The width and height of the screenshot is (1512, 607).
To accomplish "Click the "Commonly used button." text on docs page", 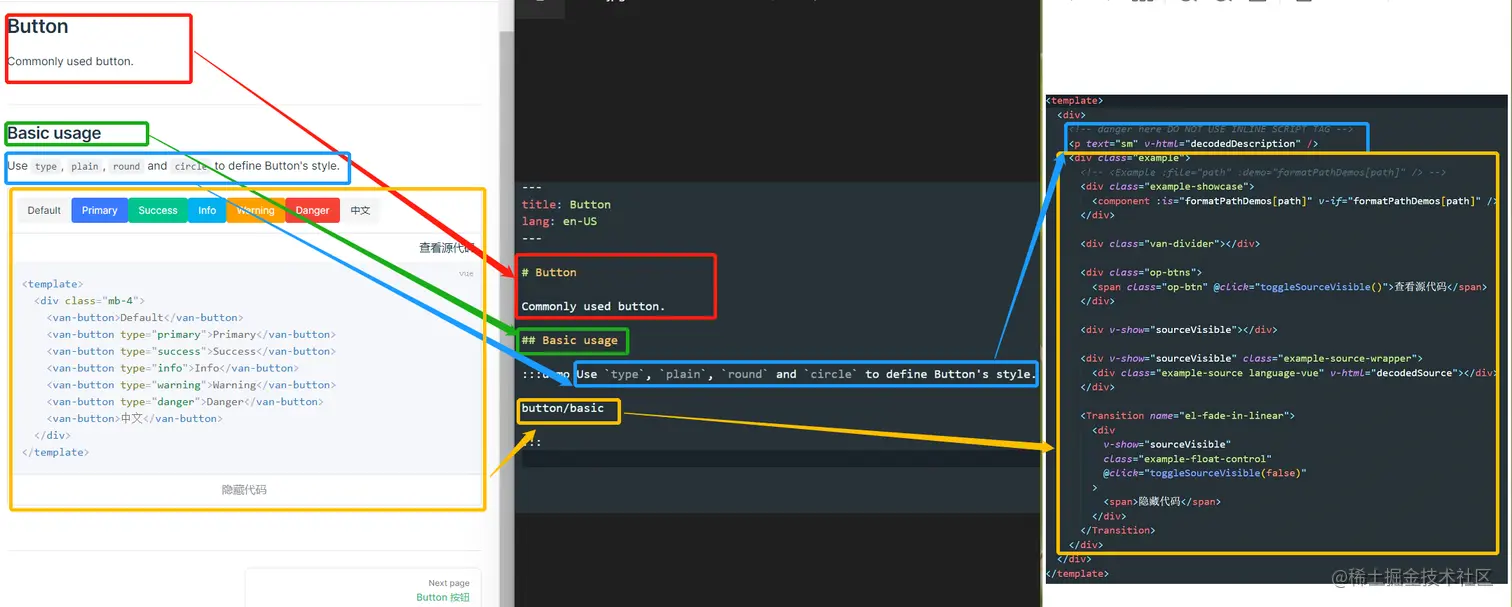I will pos(70,61).
